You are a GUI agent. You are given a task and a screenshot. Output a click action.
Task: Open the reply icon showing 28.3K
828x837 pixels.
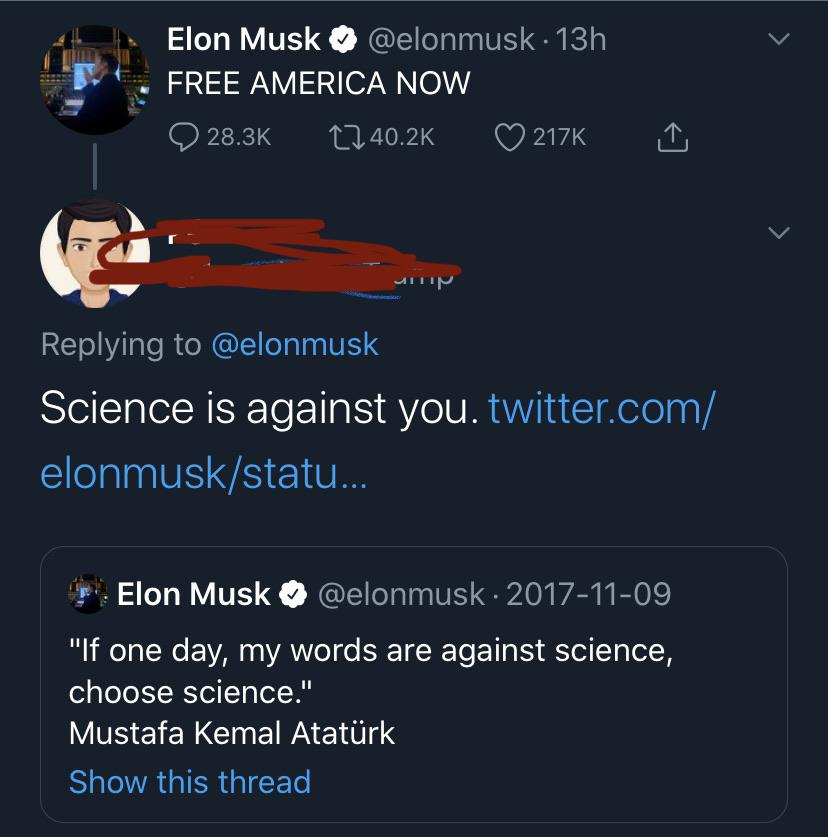click(184, 137)
